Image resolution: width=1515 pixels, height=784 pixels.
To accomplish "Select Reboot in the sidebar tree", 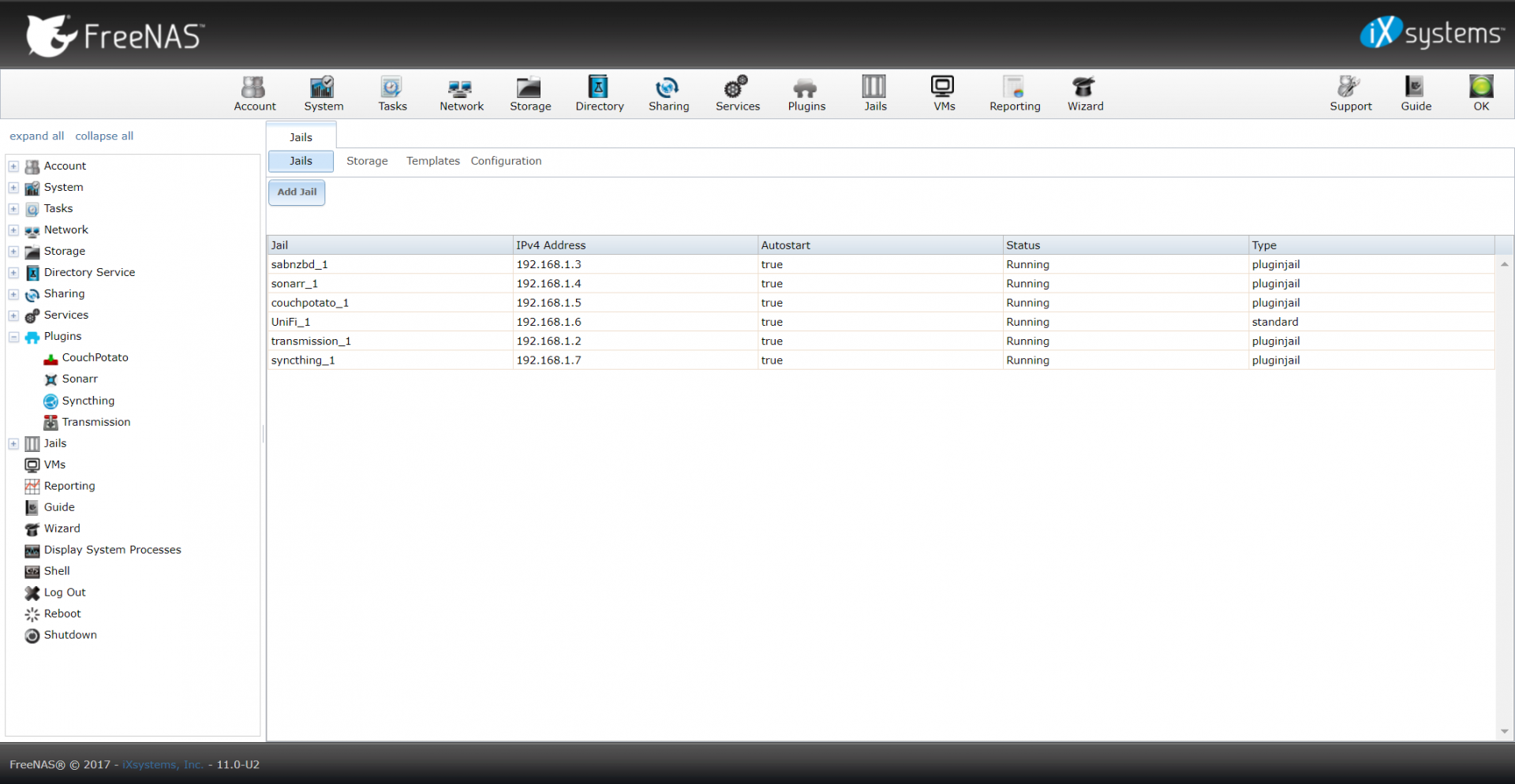I will click(x=62, y=614).
